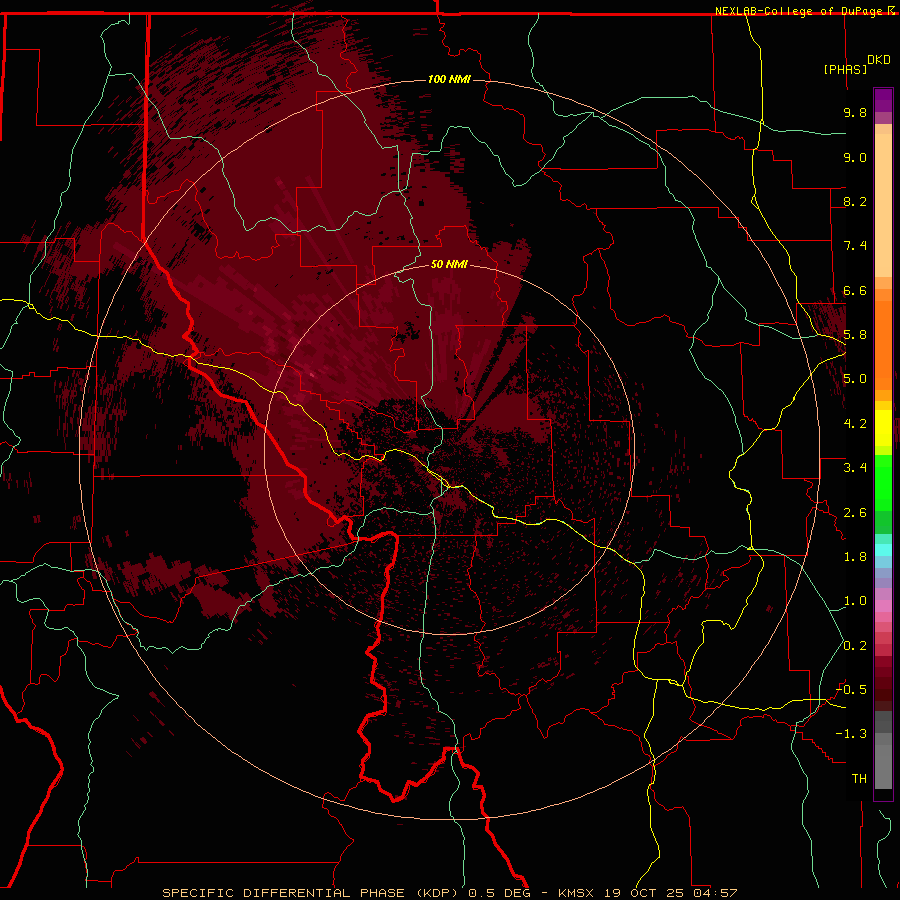Click the product caption at the bottom

[449, 893]
